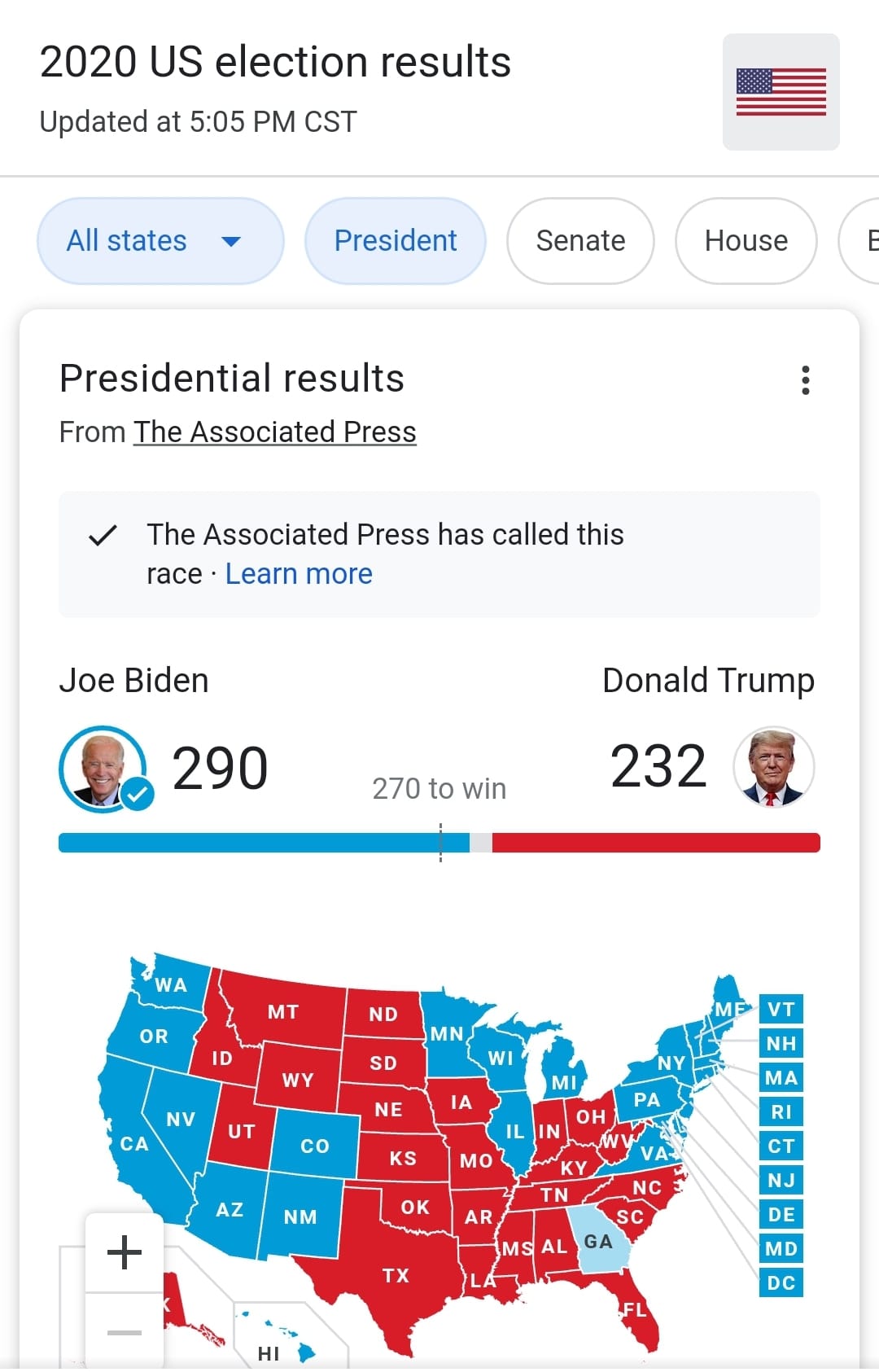Screen dimensions: 879x1372
Task: Select the VT state label box
Action: [781, 1010]
